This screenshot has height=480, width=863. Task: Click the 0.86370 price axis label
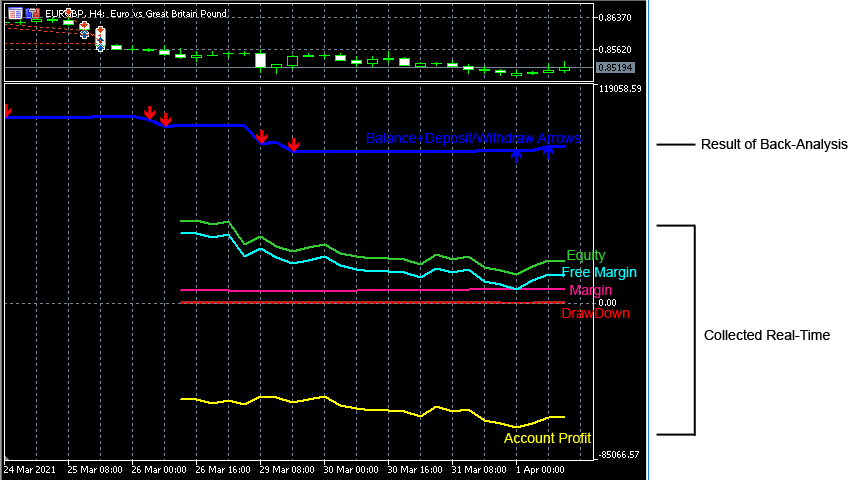615,18
